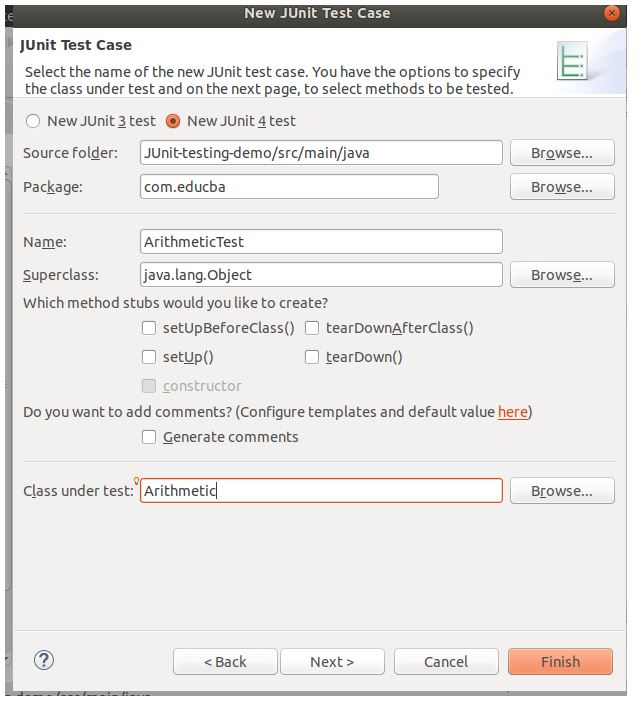The height and width of the screenshot is (702, 642).
Task: Check the tearDown() method stub box
Action: (x=312, y=357)
